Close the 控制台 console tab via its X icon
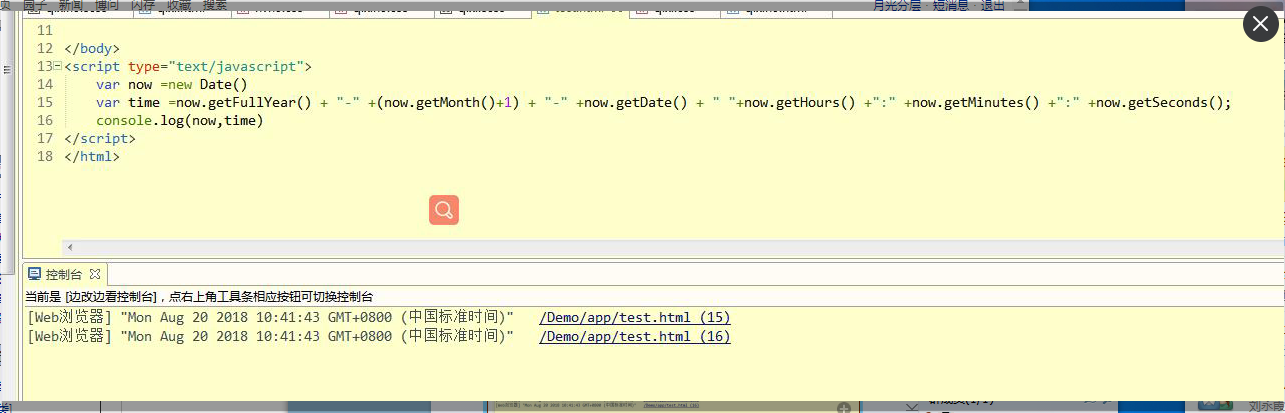 (x=95, y=273)
